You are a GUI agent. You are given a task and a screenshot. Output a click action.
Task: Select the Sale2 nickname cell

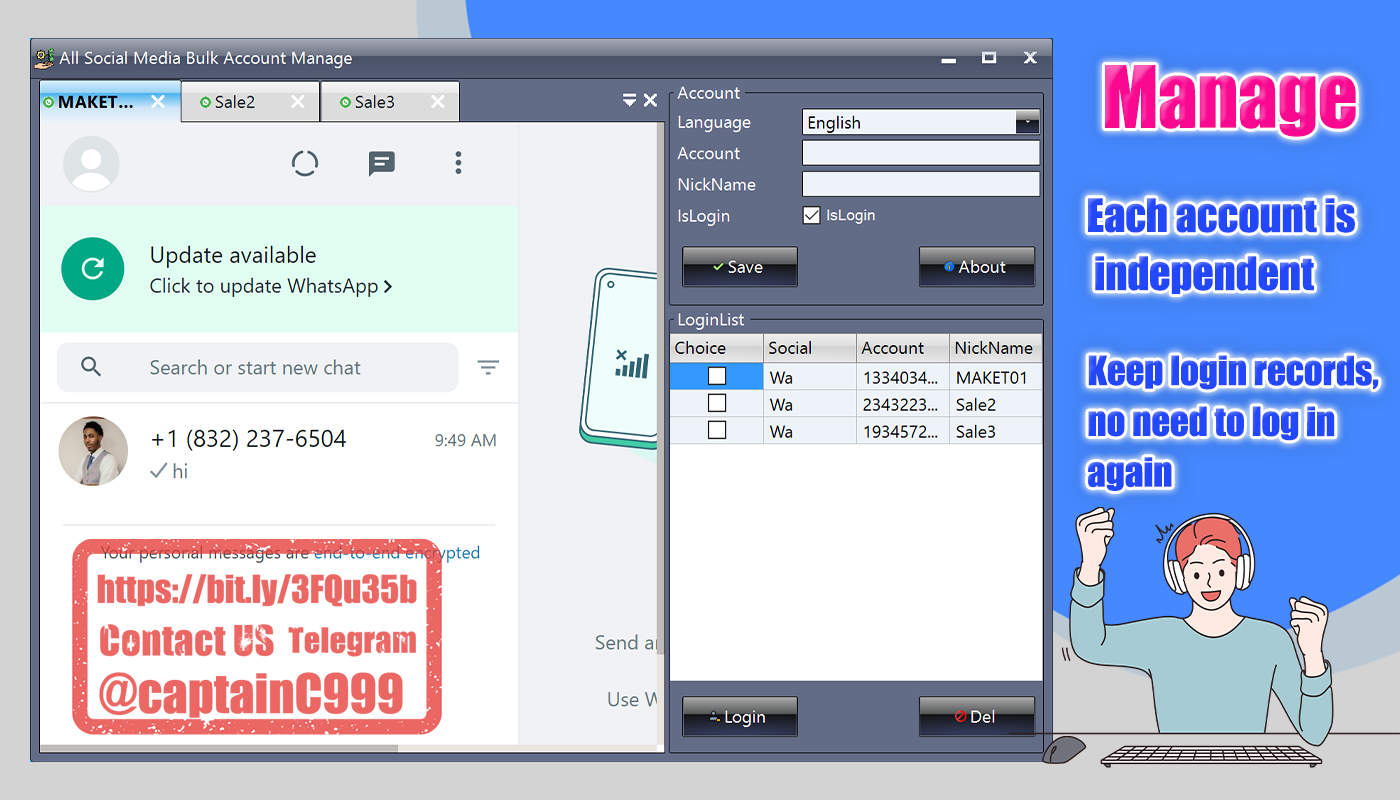996,404
